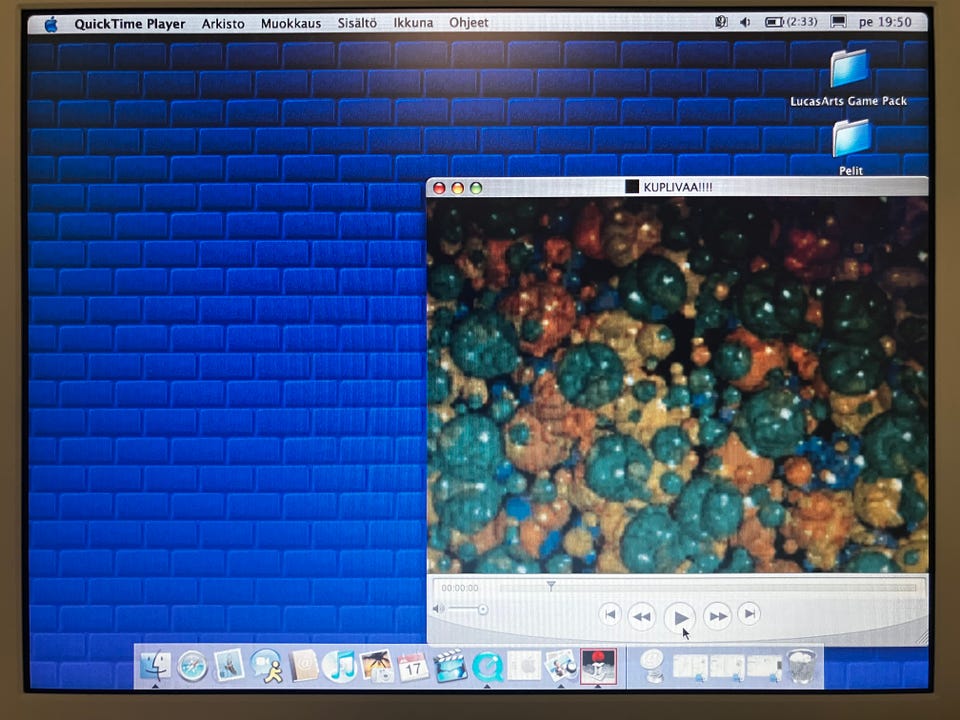Restore the first minimized window in the Dock
Viewport: 960px width, 720px height.
tap(691, 667)
